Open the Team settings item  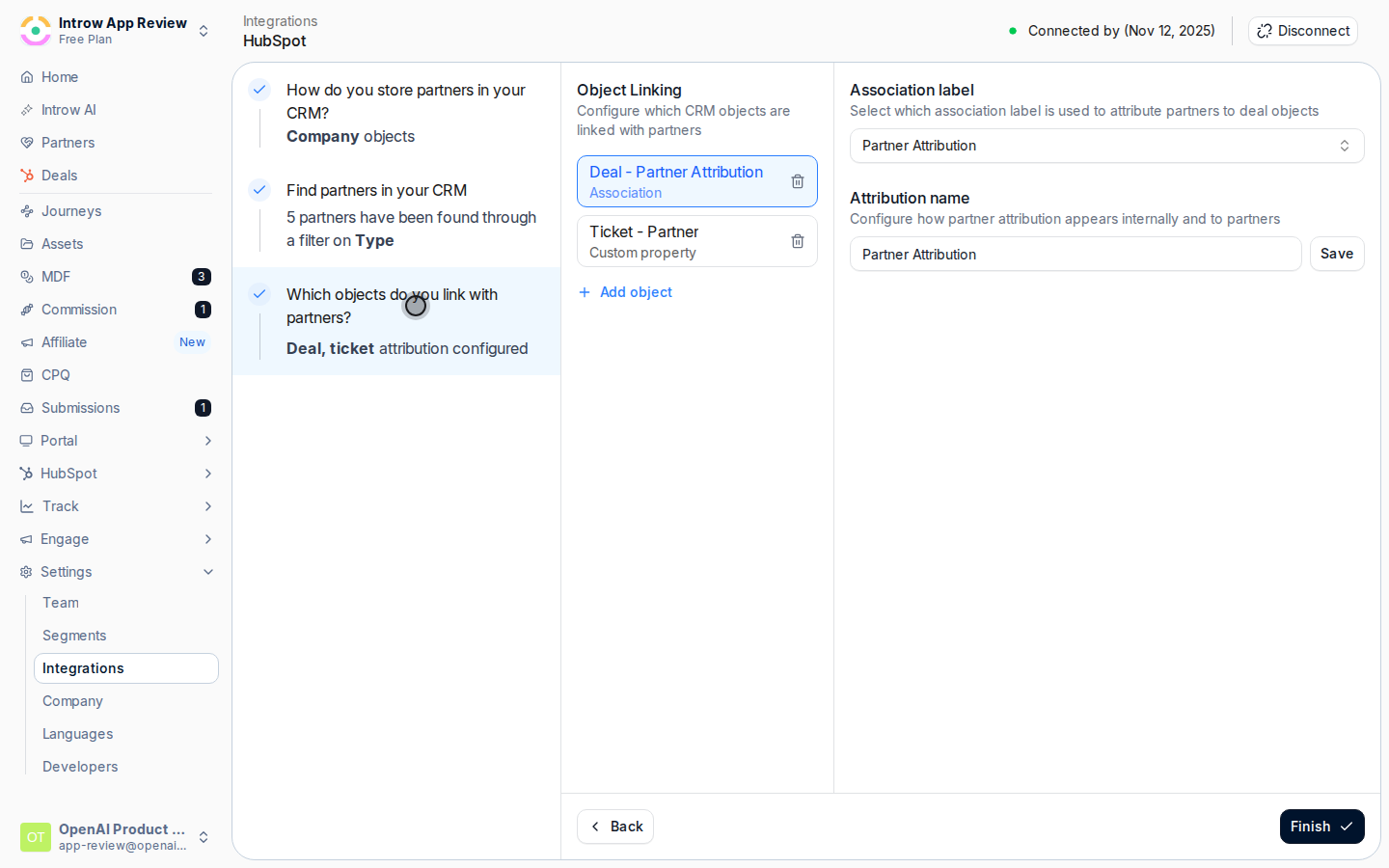click(x=126, y=603)
